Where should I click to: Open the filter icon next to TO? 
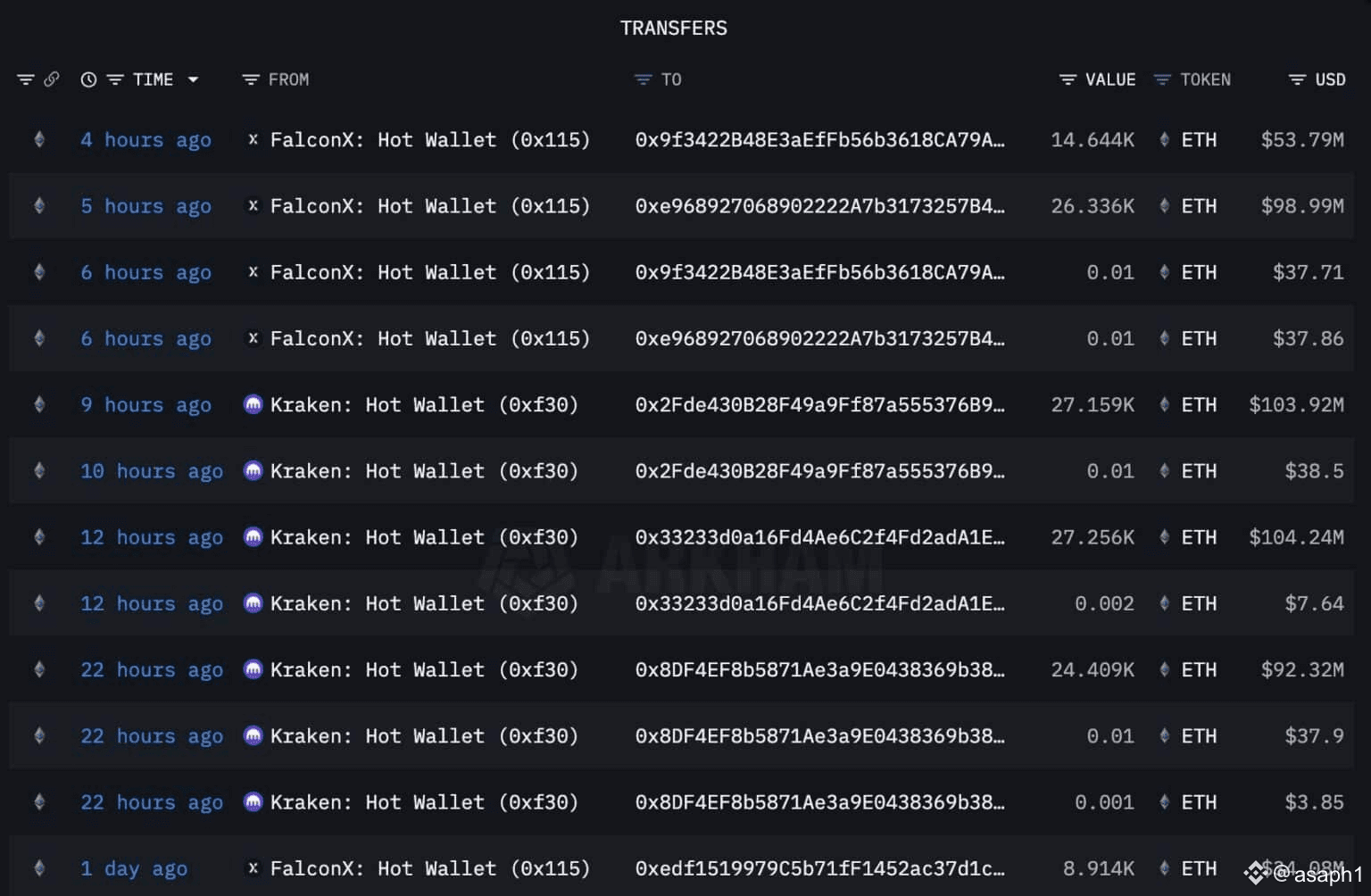click(643, 79)
